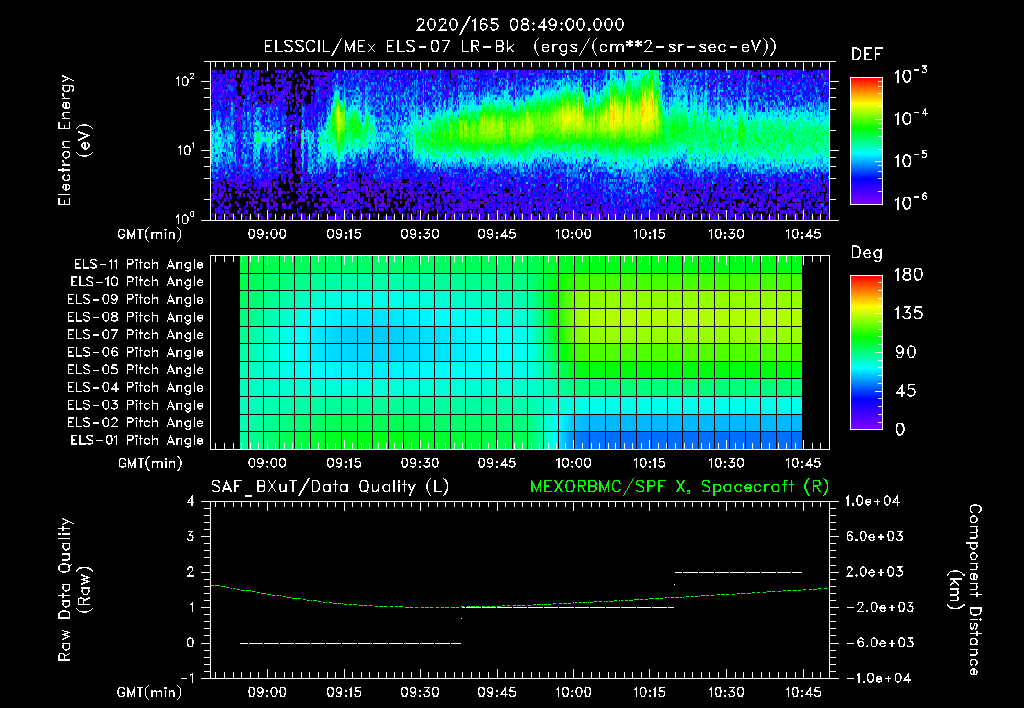This screenshot has width=1024, height=708.
Task: Click the Deg legend title text
Action: 866,253
